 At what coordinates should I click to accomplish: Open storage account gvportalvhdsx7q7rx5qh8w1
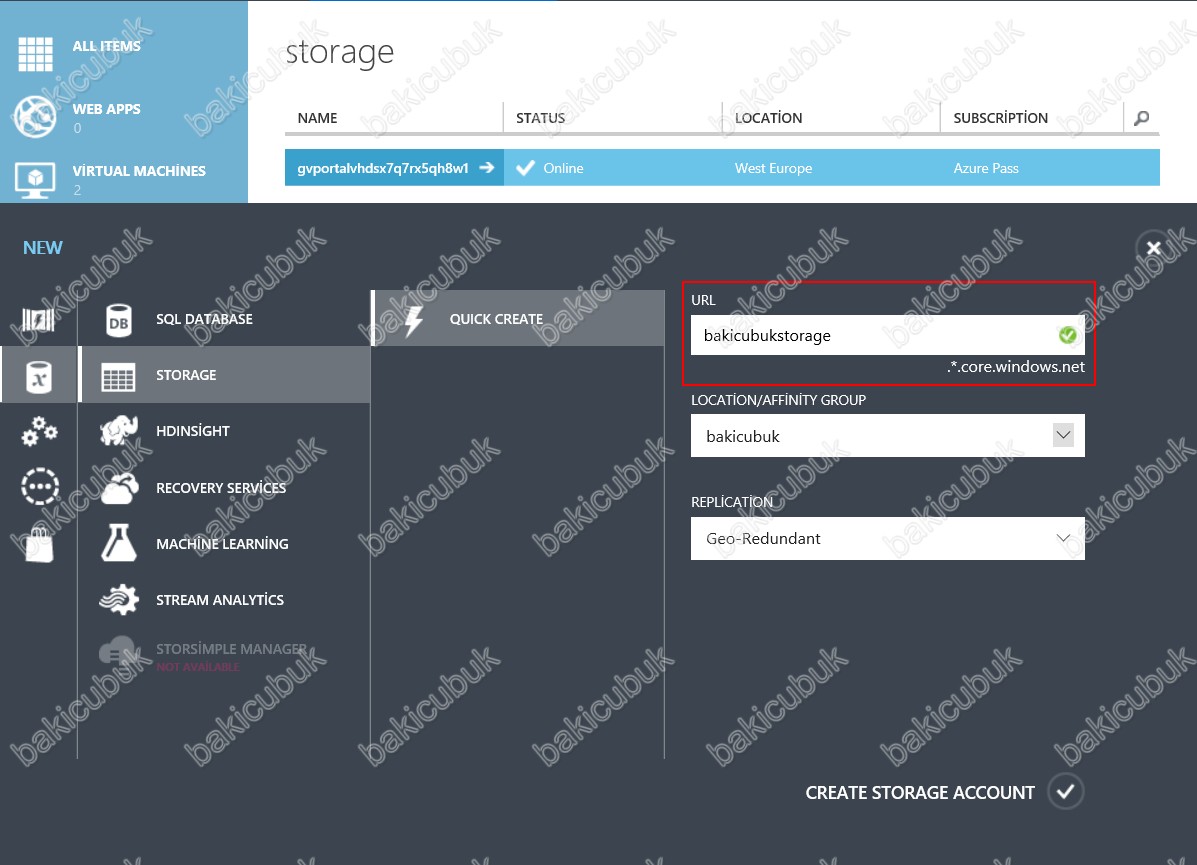tap(382, 168)
